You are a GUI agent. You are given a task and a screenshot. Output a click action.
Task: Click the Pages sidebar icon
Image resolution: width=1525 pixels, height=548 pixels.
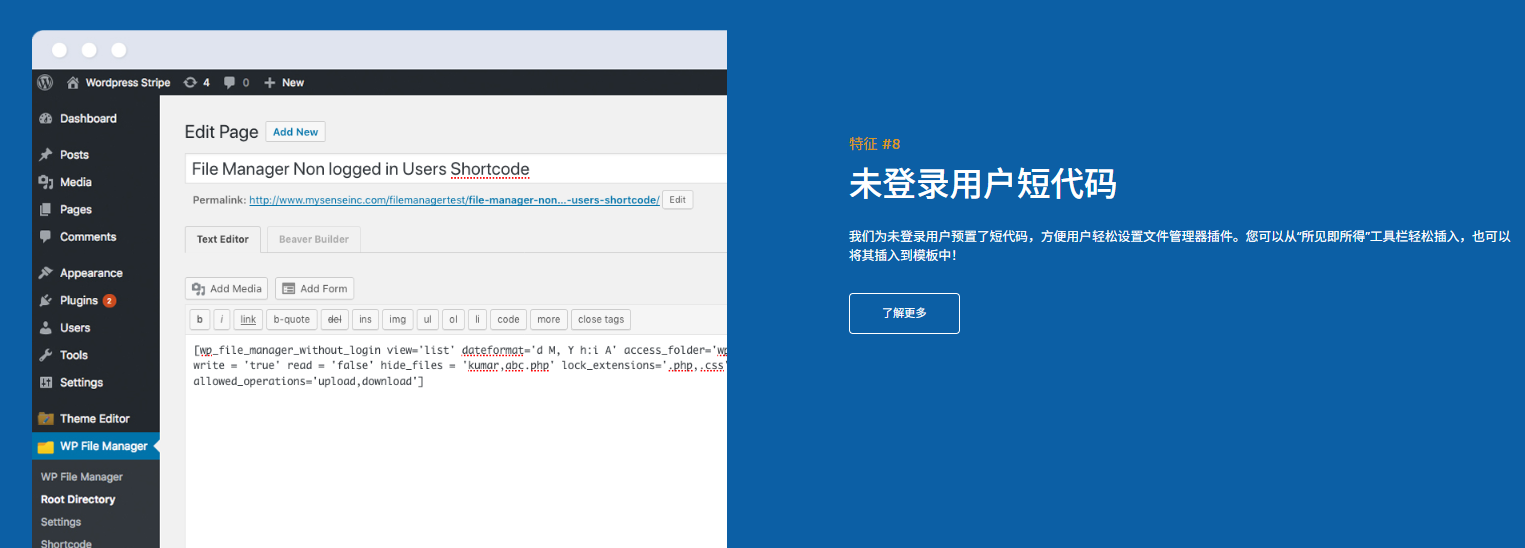[x=45, y=210]
